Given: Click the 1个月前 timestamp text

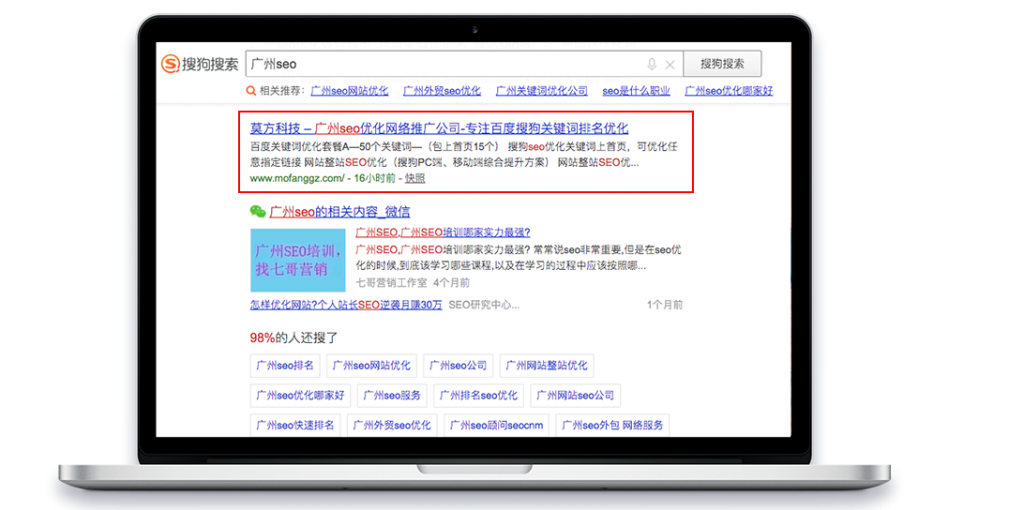Looking at the screenshot, I should tap(665, 305).
